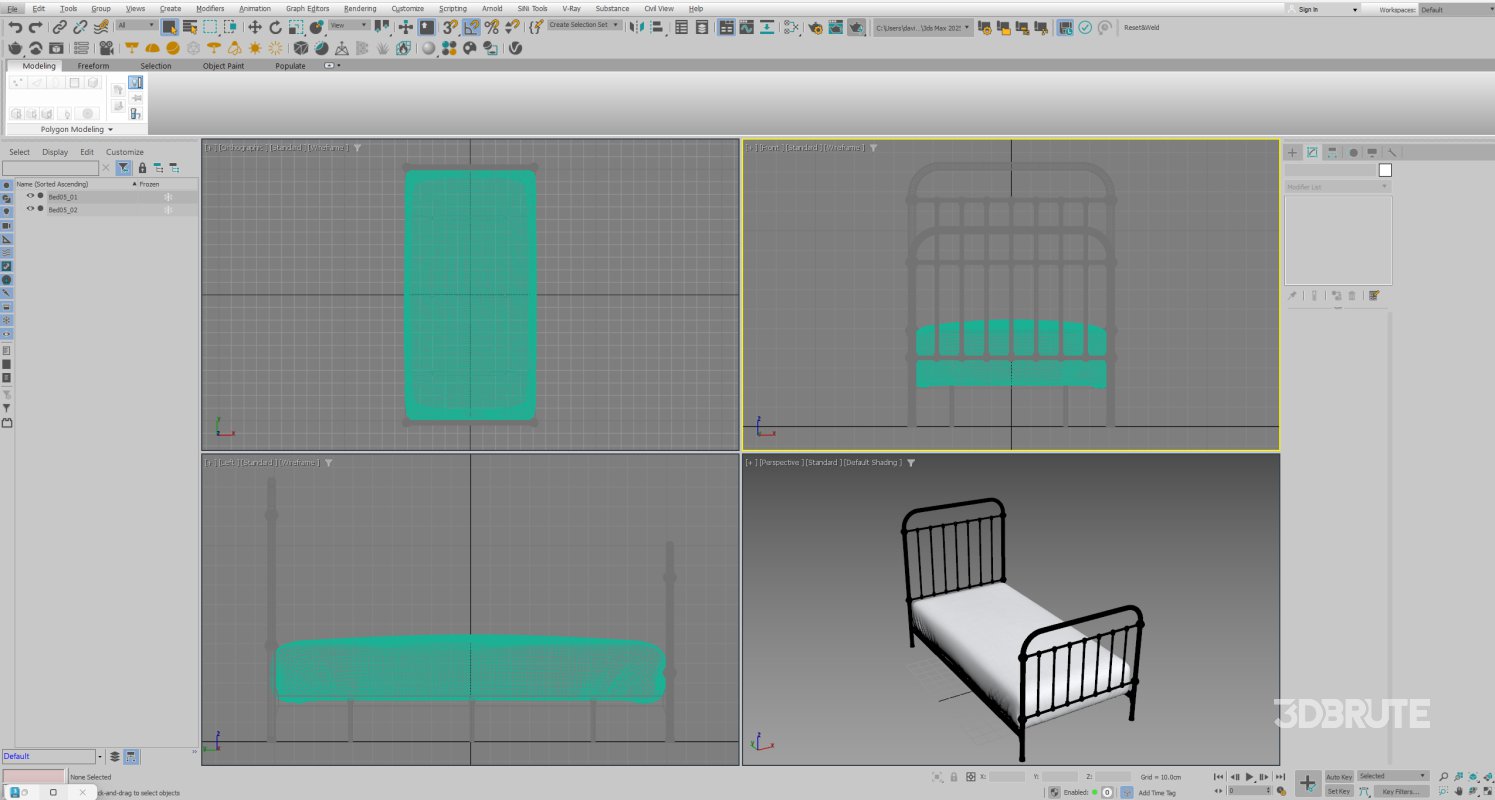Screen dimensions: 1495x800
Task: Activate the Zoom Extents All icon
Action: click(x=1488, y=776)
